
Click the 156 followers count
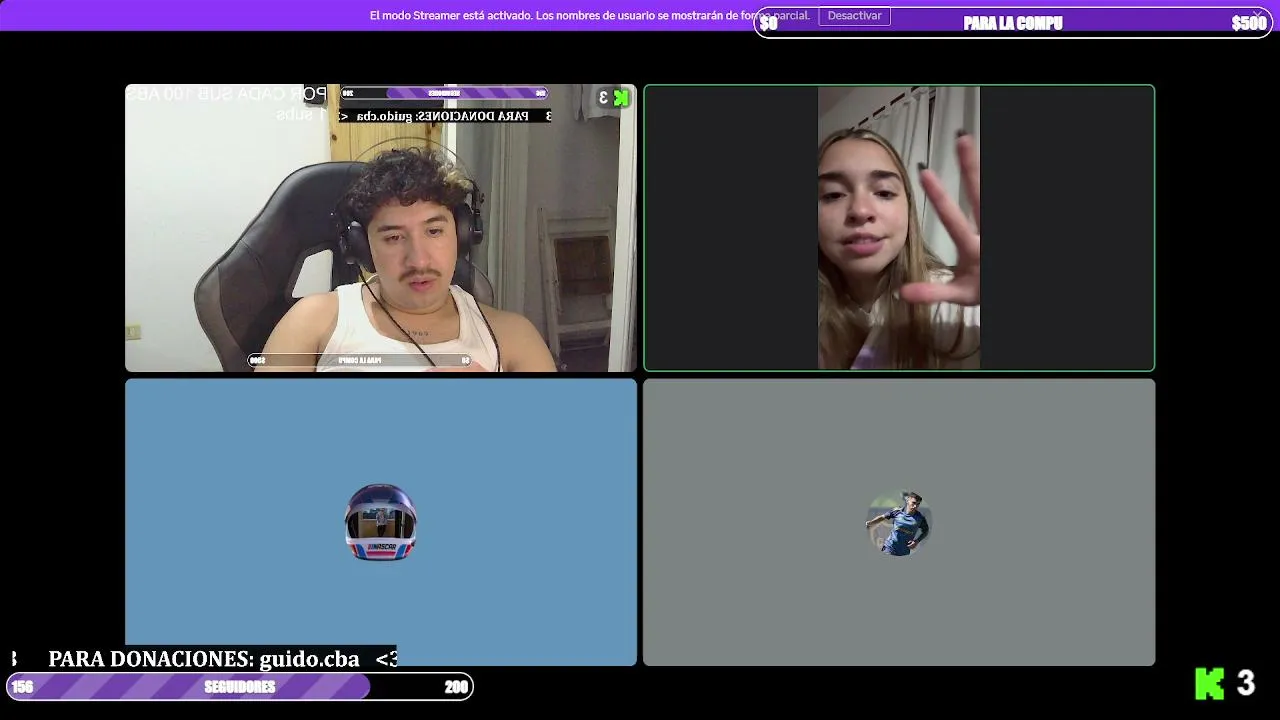[22, 687]
